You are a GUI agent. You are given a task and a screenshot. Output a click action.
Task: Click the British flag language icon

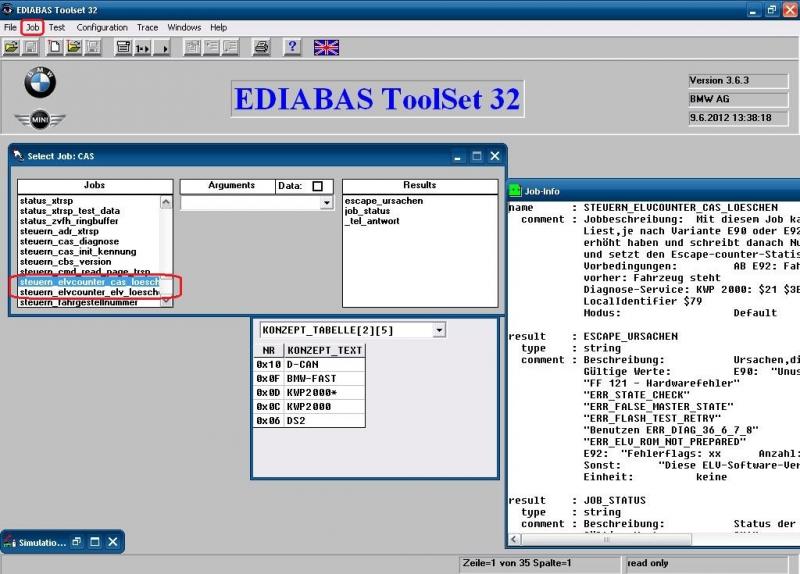[x=326, y=47]
